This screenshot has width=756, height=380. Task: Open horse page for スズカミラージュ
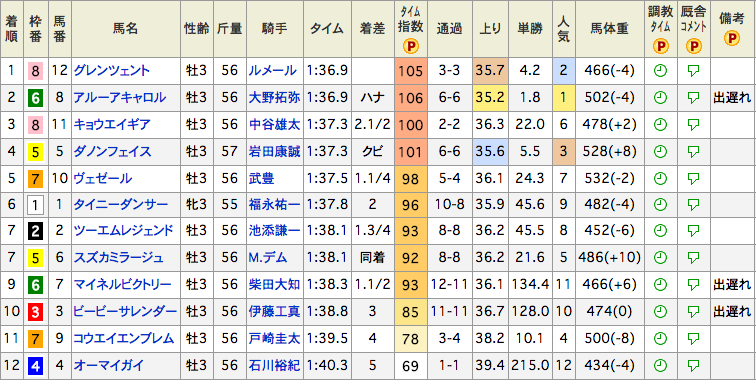click(118, 258)
